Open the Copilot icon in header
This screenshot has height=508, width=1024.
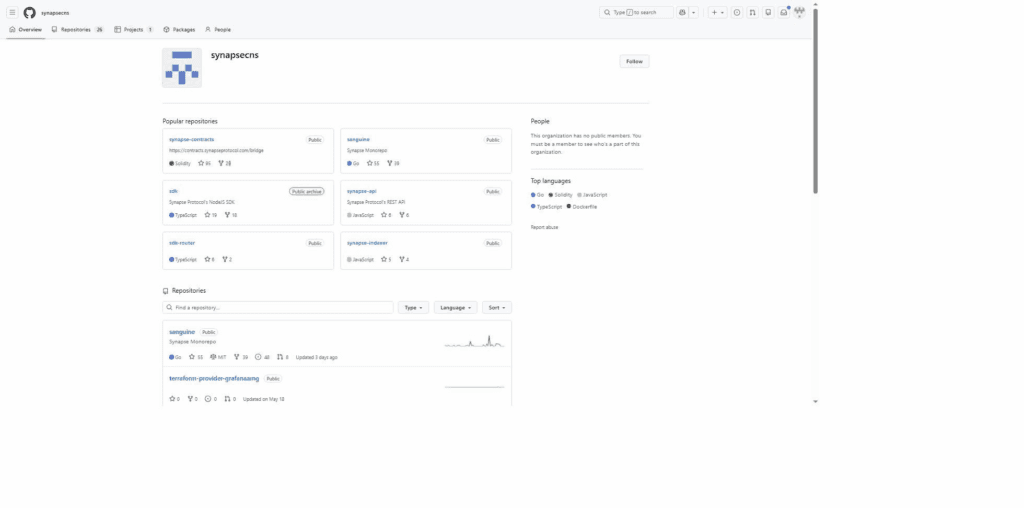point(682,12)
